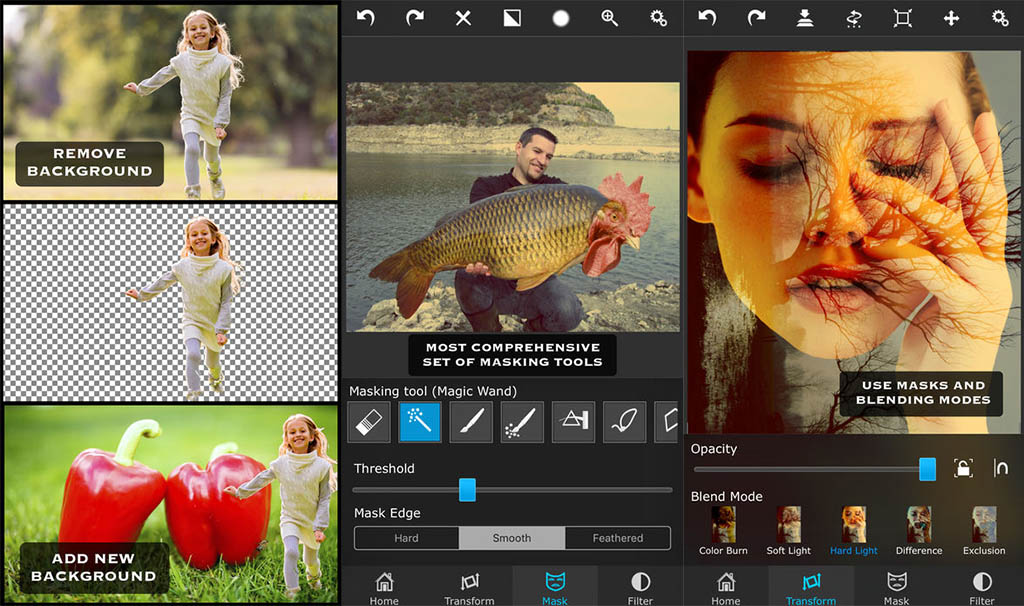Click the flip layer icon
Viewport: 1024px width, 606px height.
click(x=854, y=18)
